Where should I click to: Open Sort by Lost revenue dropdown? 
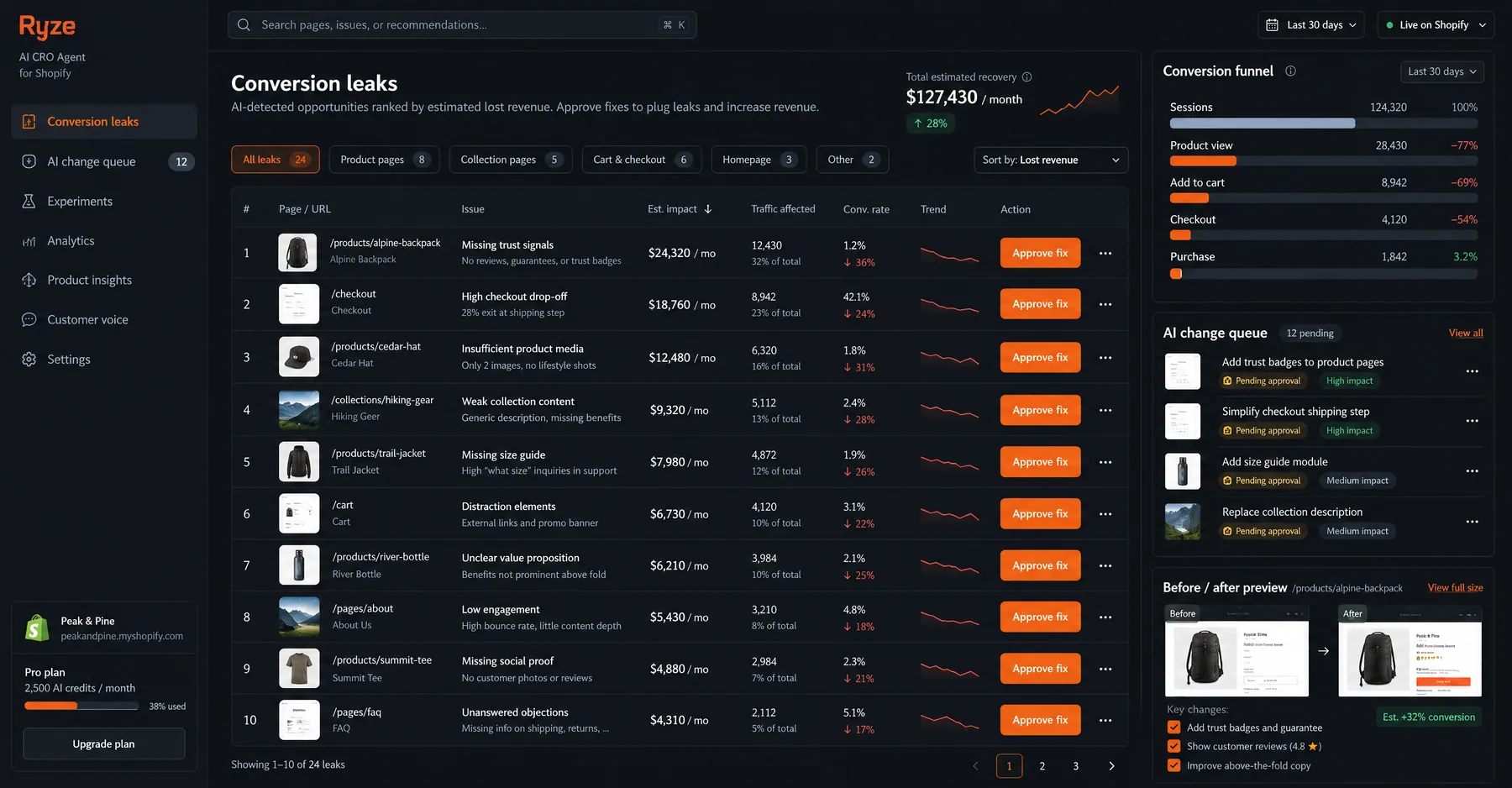coord(1050,160)
